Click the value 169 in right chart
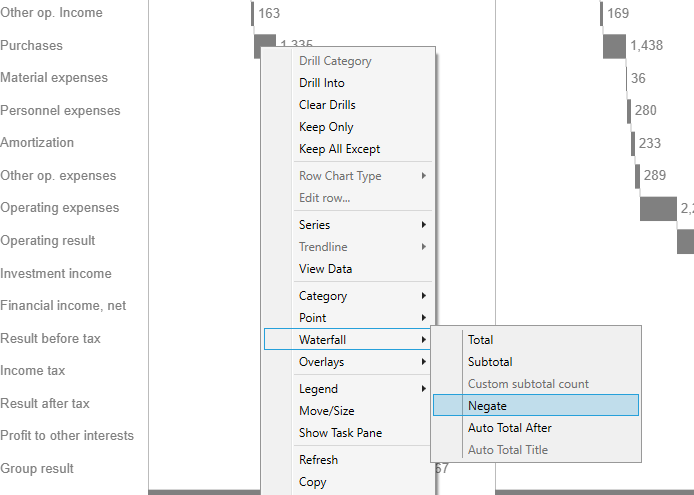 point(618,13)
